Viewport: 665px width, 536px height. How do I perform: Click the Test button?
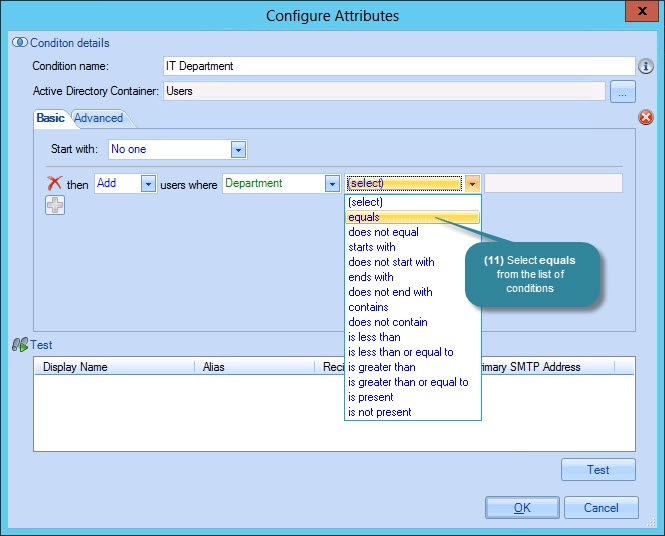pos(598,470)
